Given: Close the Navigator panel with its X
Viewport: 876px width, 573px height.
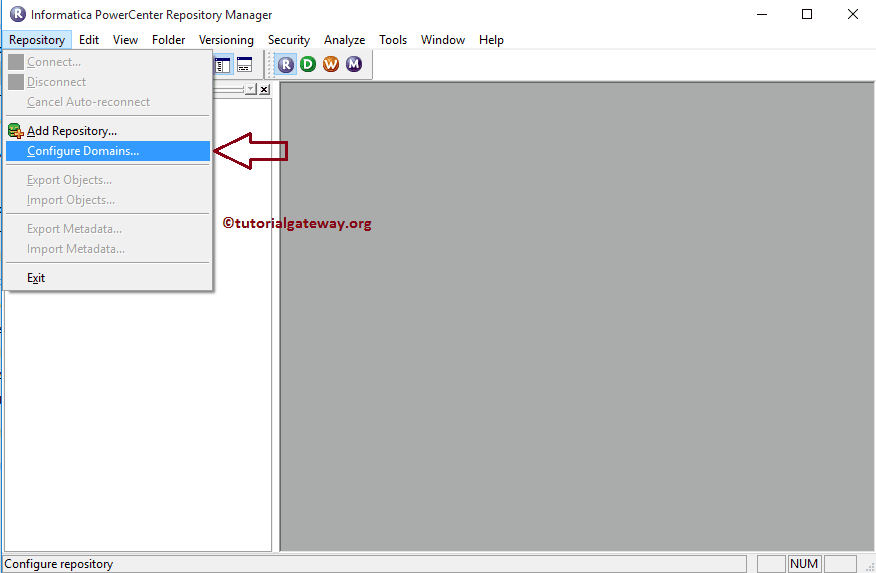Looking at the screenshot, I should [264, 89].
